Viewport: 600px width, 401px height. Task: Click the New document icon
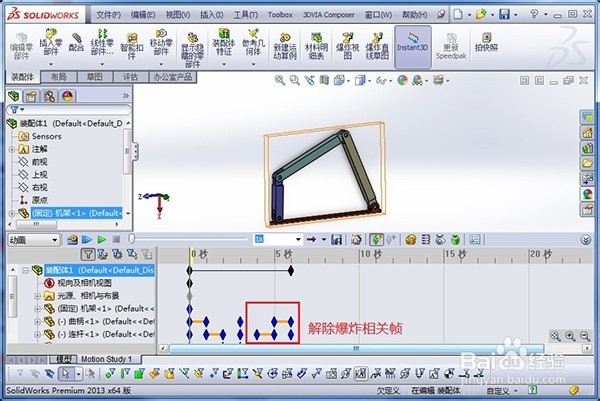[x=458, y=15]
